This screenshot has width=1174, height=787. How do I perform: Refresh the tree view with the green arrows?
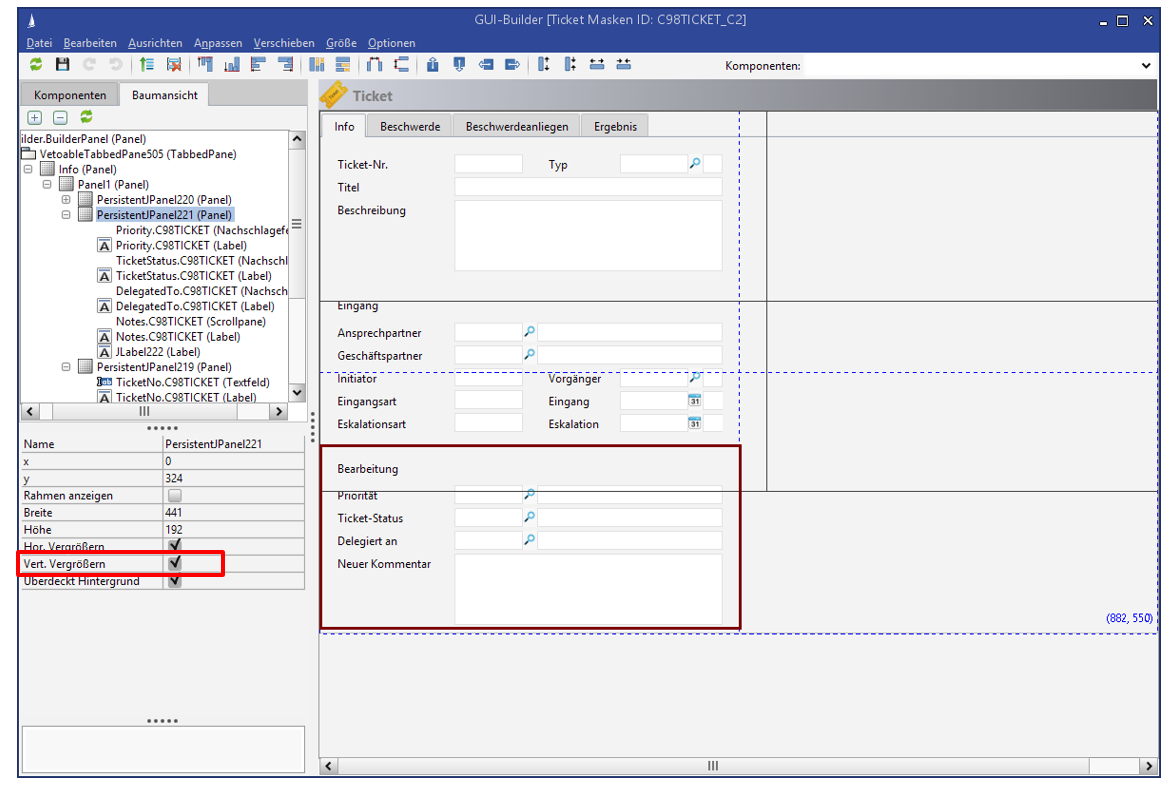(86, 117)
